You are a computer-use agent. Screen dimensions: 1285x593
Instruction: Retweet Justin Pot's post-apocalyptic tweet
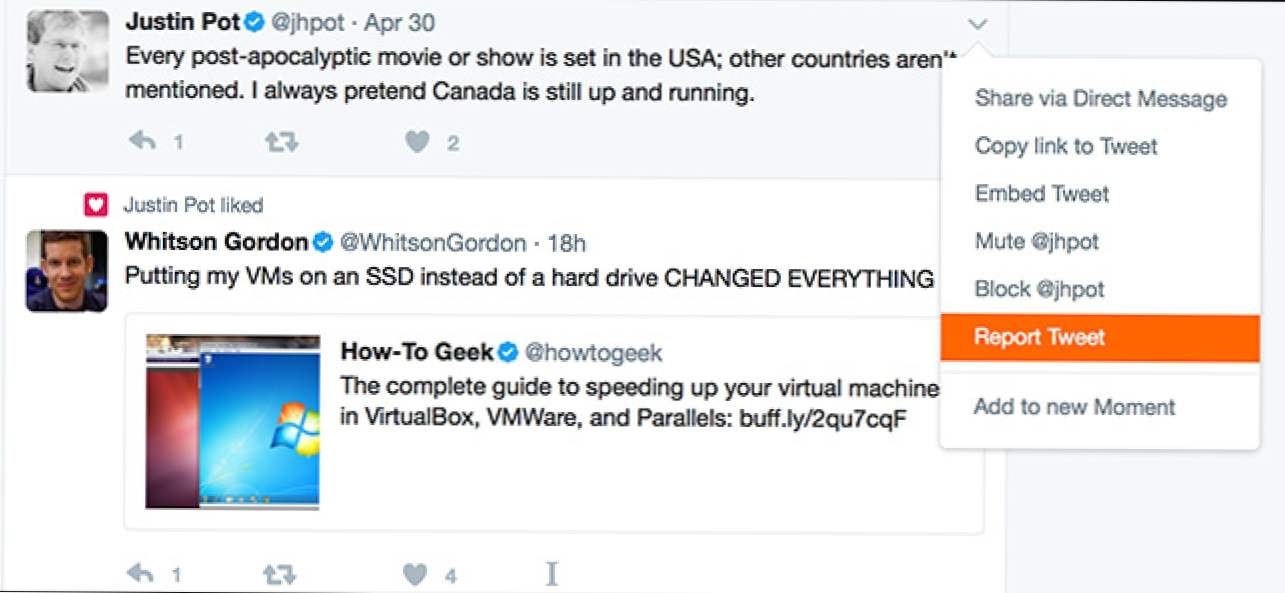(x=281, y=142)
